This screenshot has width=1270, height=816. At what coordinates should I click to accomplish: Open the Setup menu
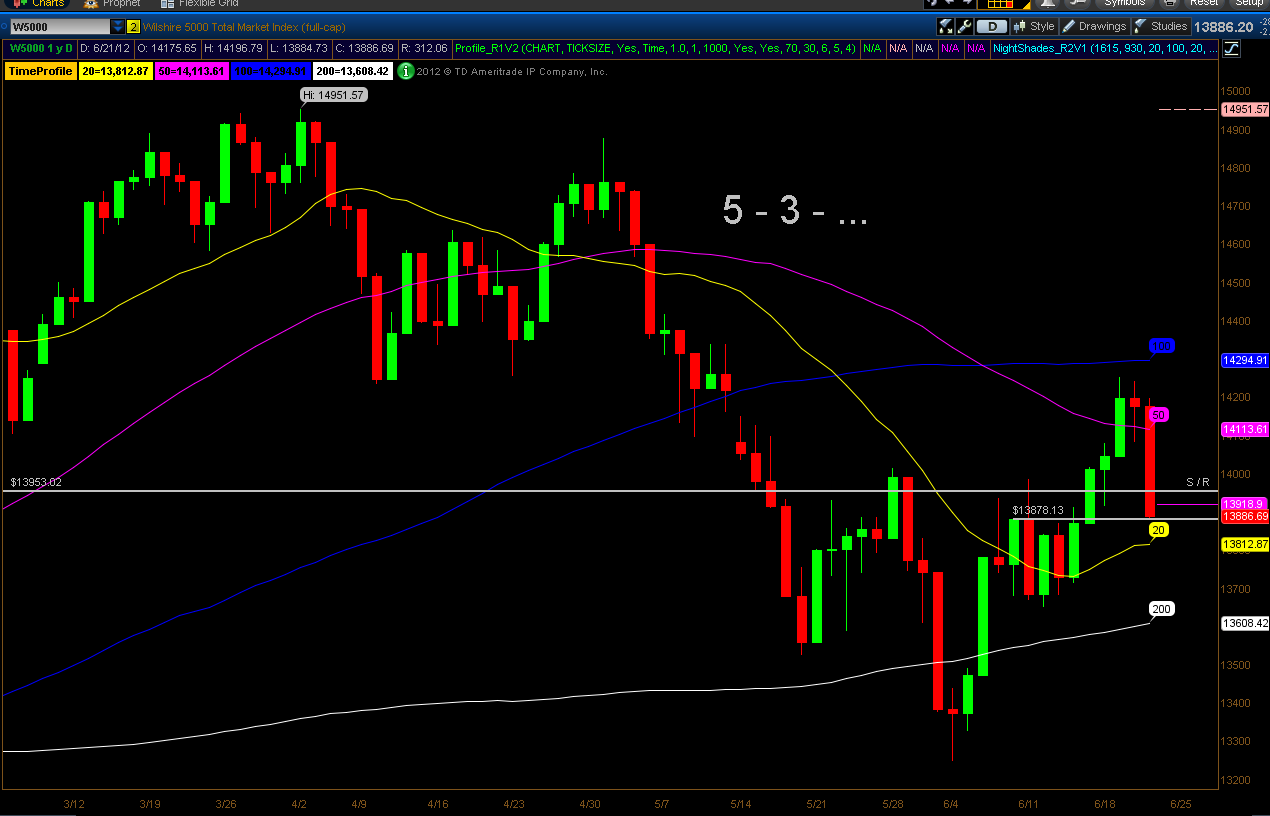pos(1247,3)
